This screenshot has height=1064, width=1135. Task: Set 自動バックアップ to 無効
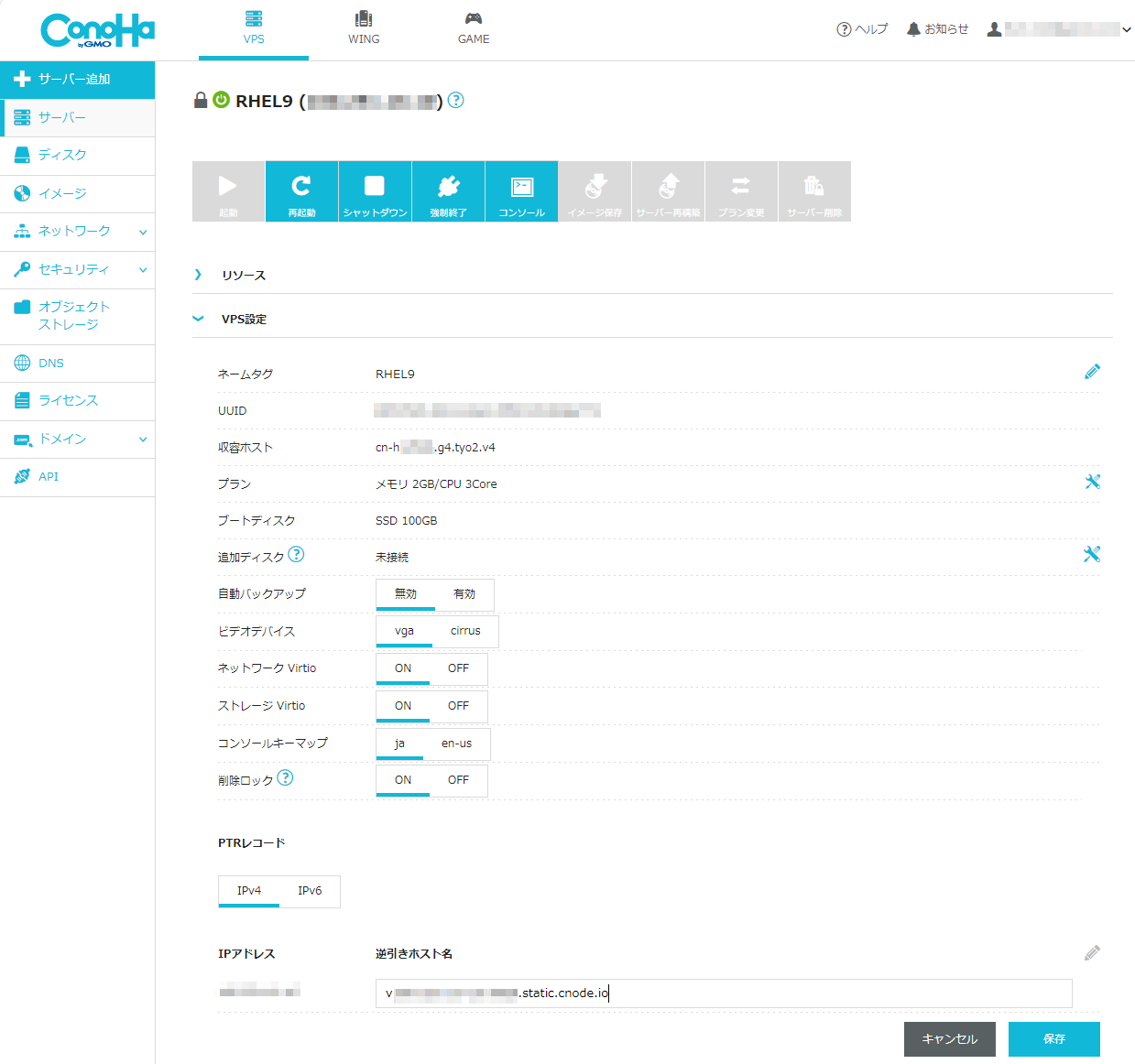[x=406, y=594]
